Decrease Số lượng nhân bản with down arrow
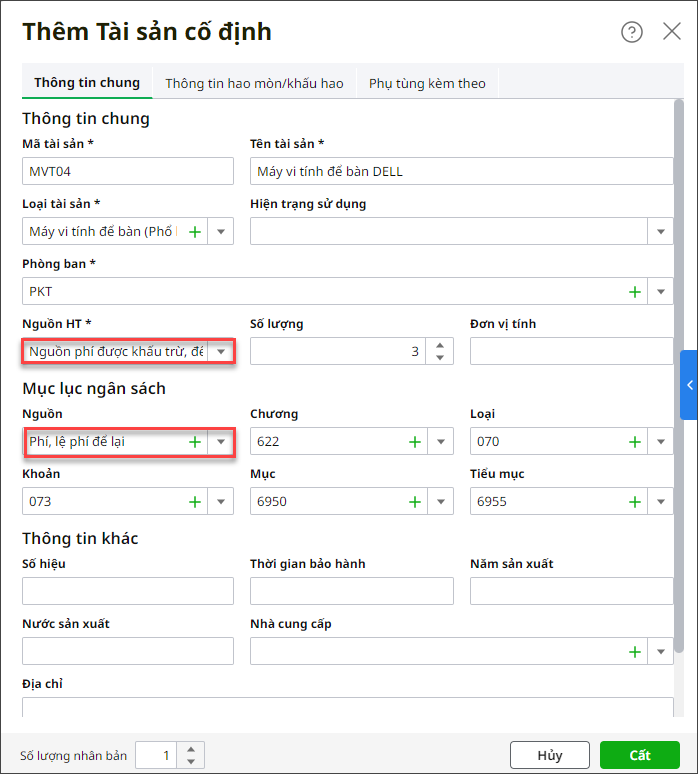This screenshot has height=774, width=698. [x=191, y=761]
